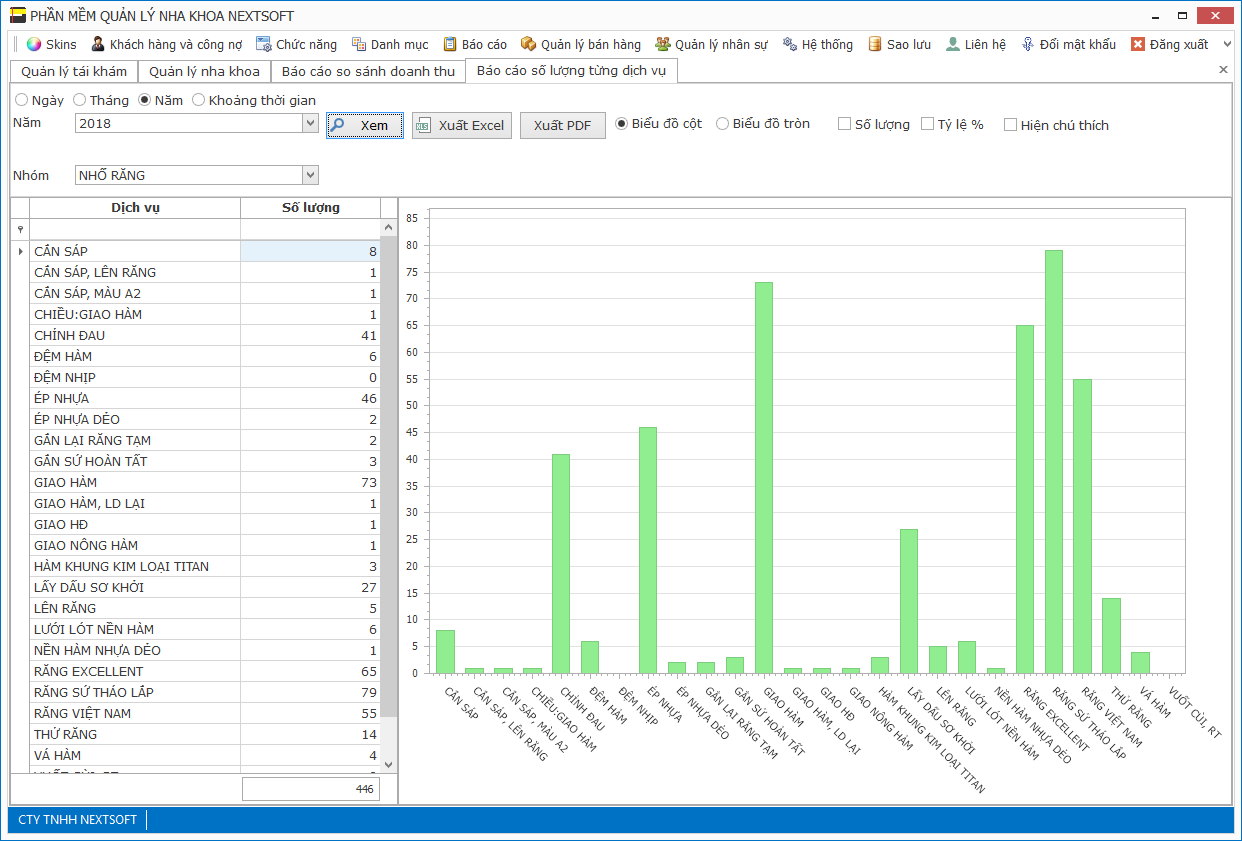Expand the Năm 2018 dropdown
Image resolution: width=1242 pixels, height=841 pixels.
point(310,123)
